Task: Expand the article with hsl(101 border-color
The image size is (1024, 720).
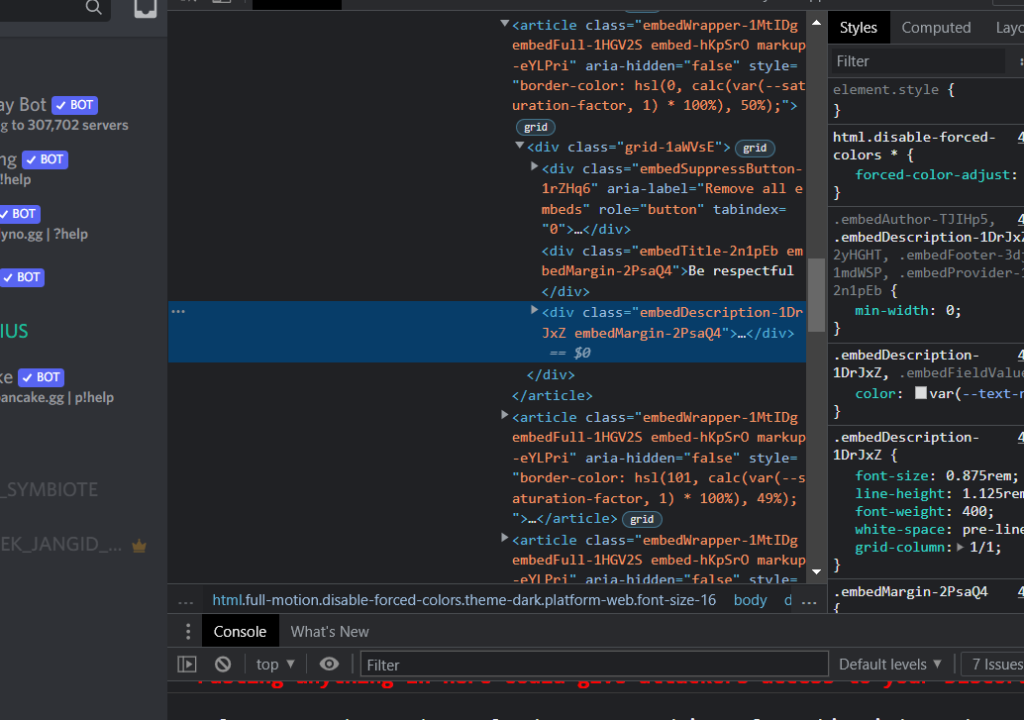Action: coord(504,416)
